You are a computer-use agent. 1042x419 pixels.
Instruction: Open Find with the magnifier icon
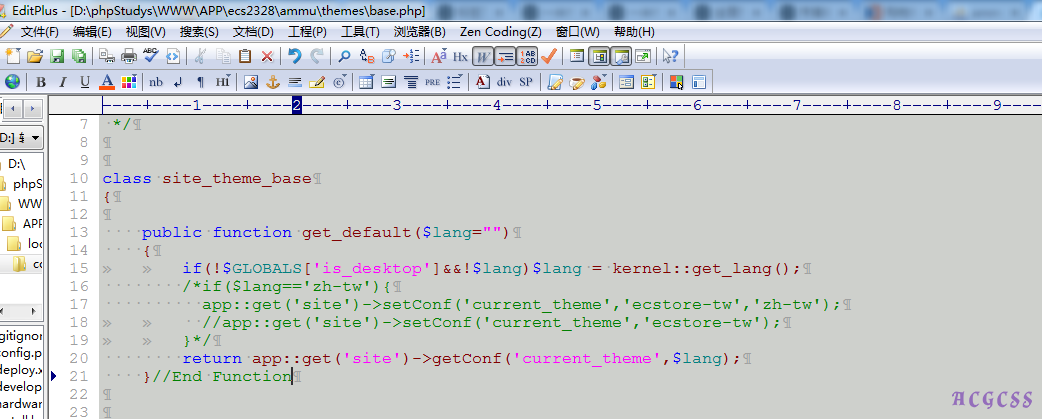tap(344, 56)
